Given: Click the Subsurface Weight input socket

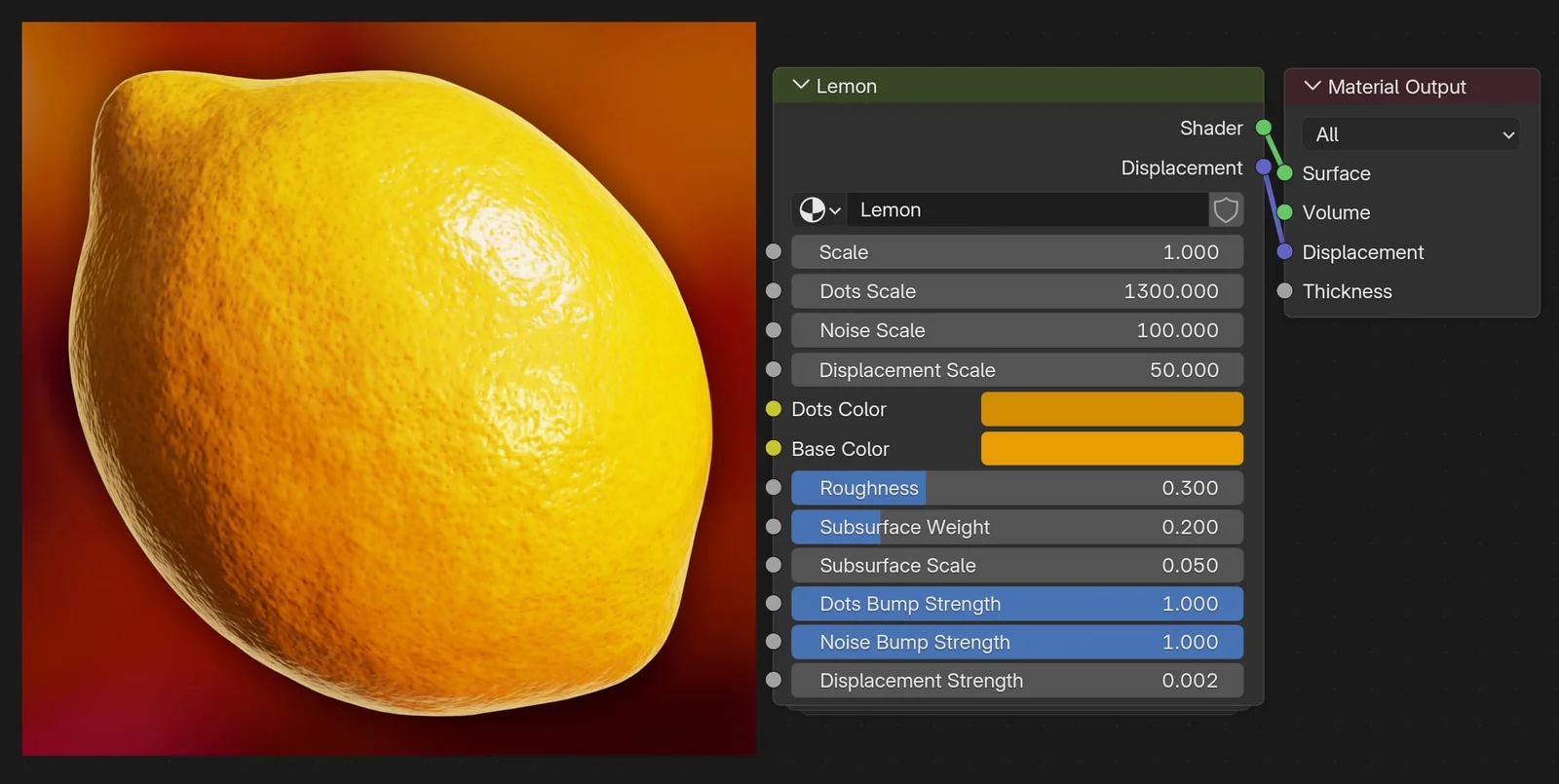Looking at the screenshot, I should point(774,527).
